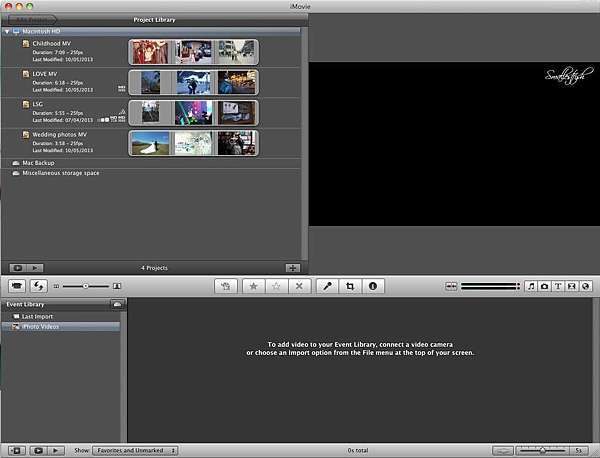
Task: Open the crop and rotate tool
Action: click(x=350, y=286)
